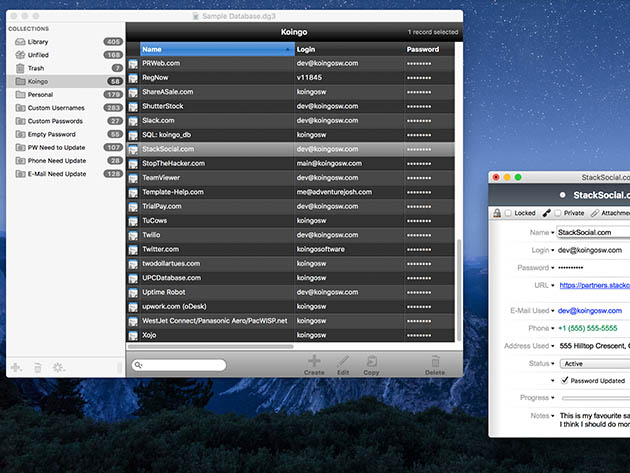The image size is (630, 473).
Task: Click the Copy record button
Action: 371,365
